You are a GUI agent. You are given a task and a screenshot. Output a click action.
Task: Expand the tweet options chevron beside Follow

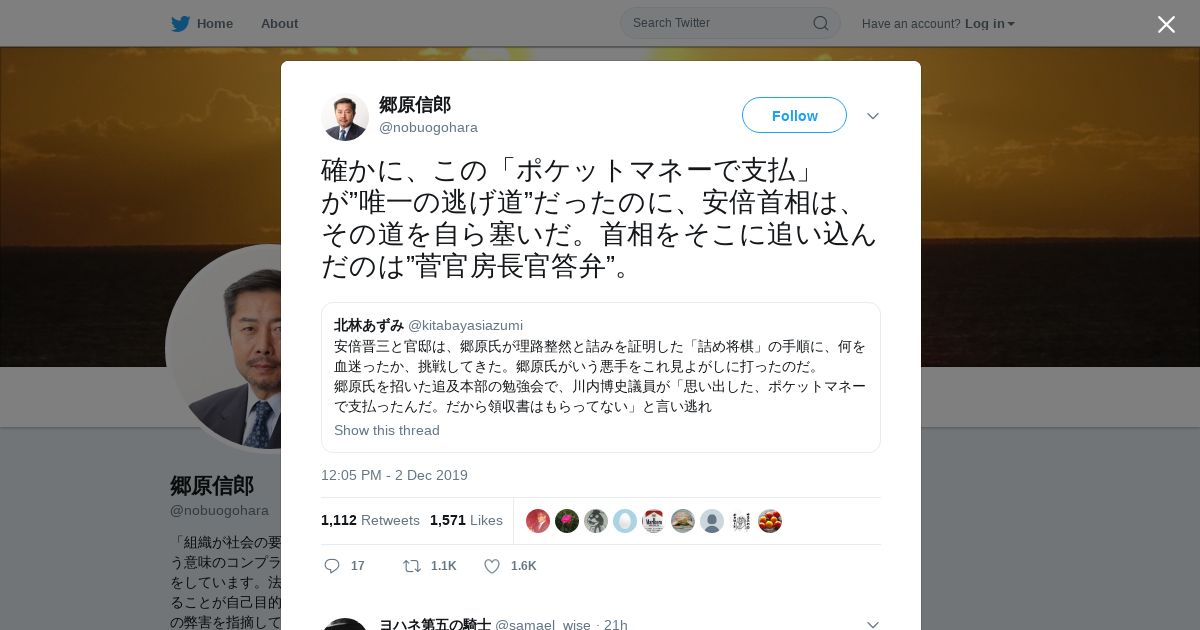(873, 116)
